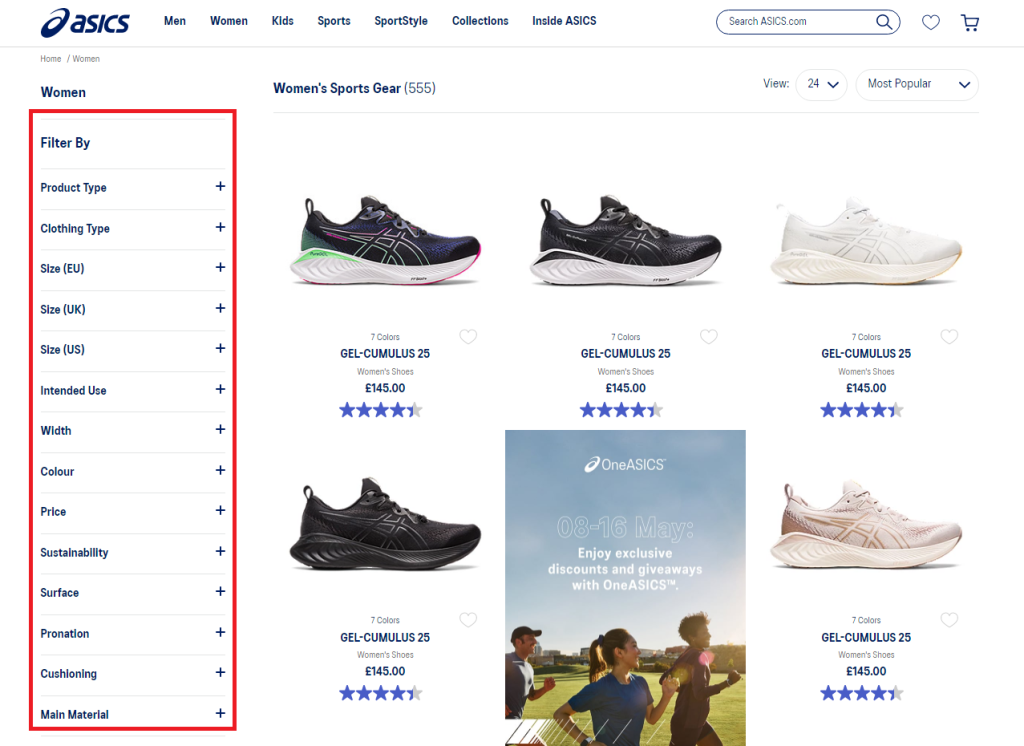Open the Kids menu
The image size is (1024, 746).
[283, 21]
